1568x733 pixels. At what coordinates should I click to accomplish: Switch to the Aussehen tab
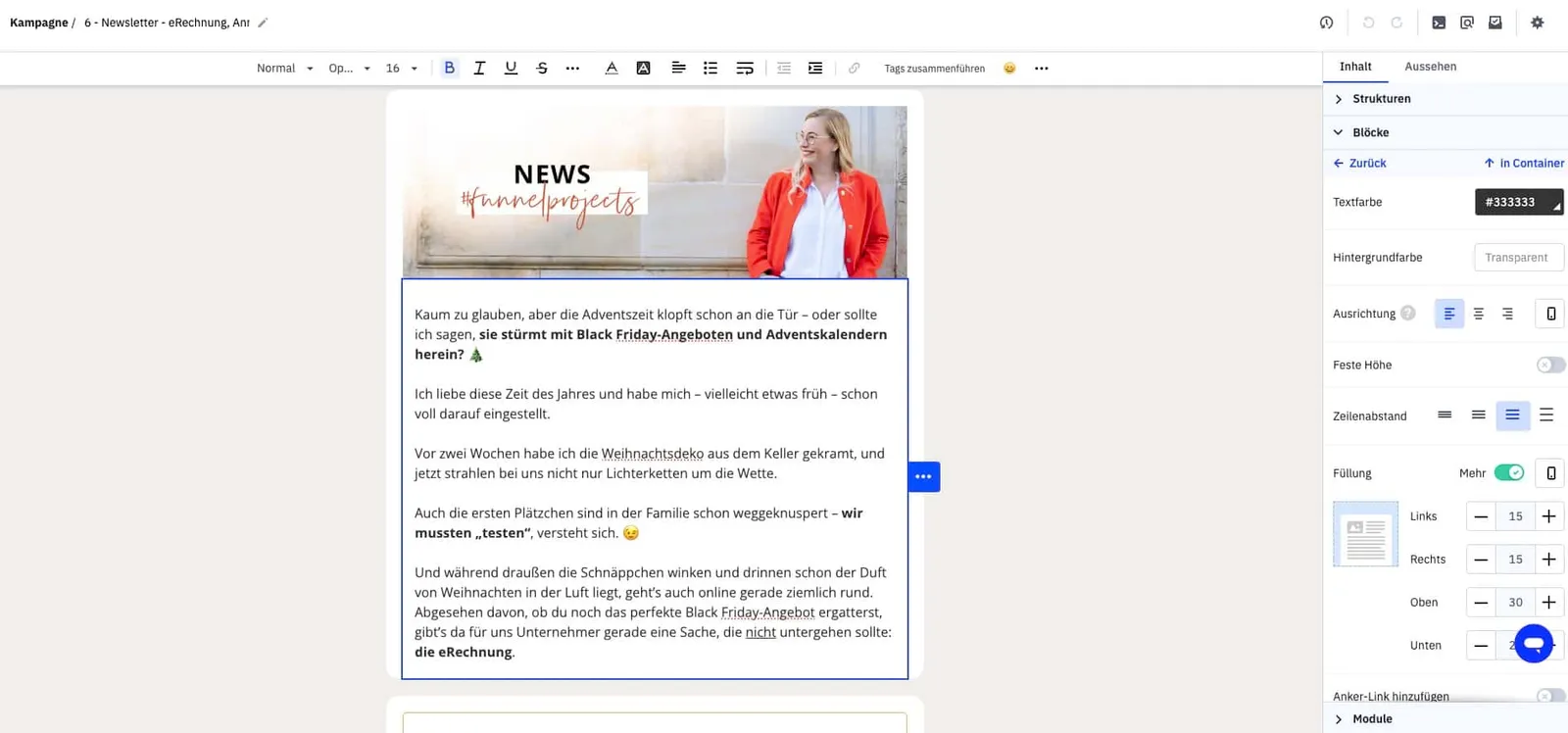pyautogui.click(x=1431, y=67)
